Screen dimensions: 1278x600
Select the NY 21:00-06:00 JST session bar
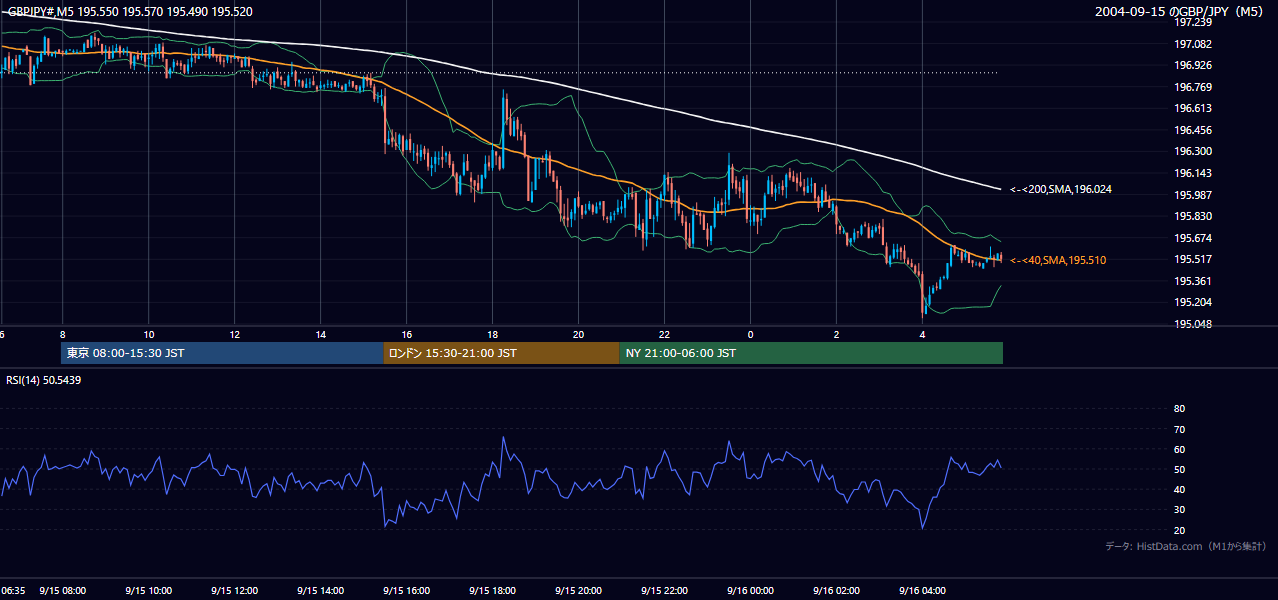click(811, 353)
